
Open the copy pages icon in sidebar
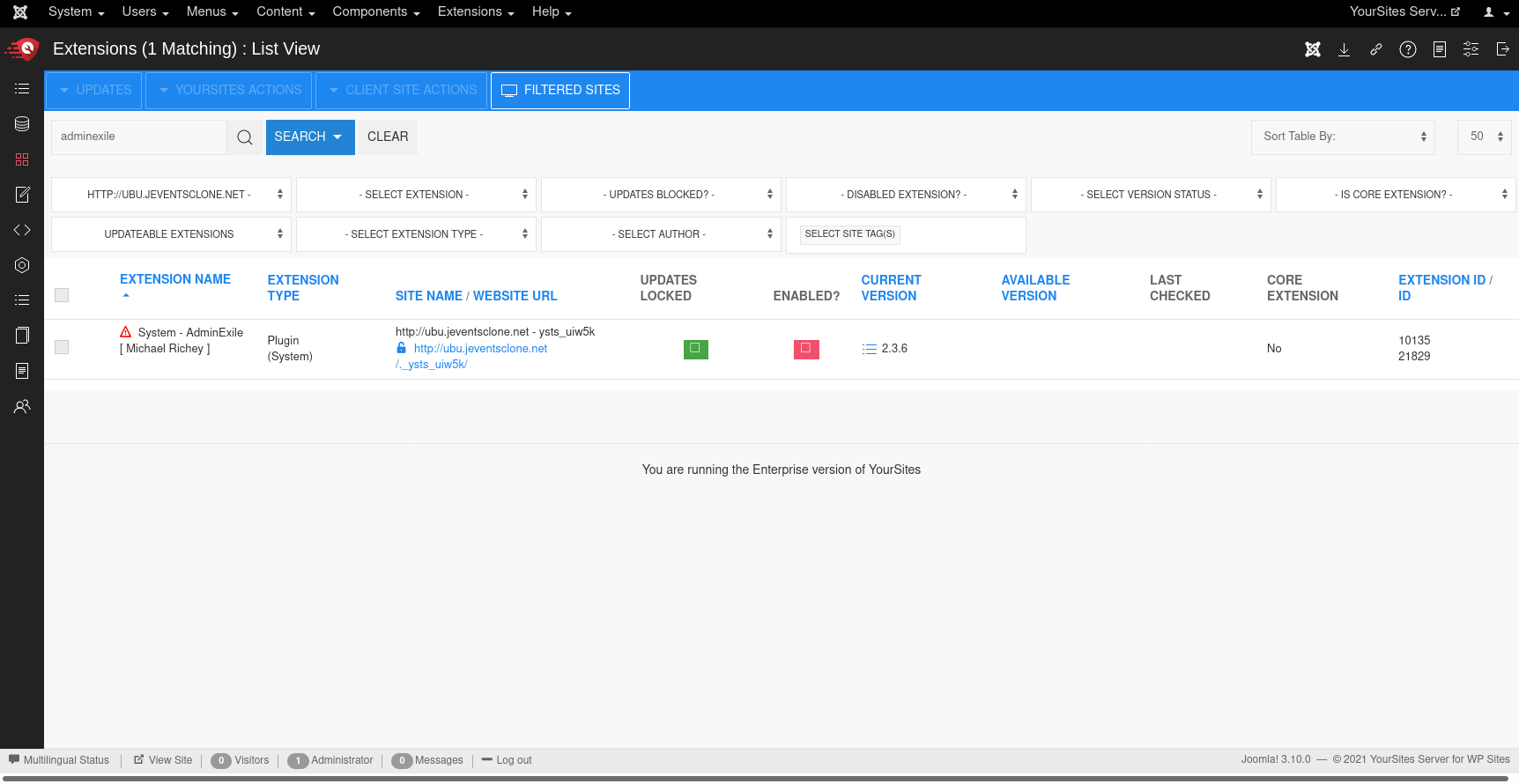click(x=22, y=336)
